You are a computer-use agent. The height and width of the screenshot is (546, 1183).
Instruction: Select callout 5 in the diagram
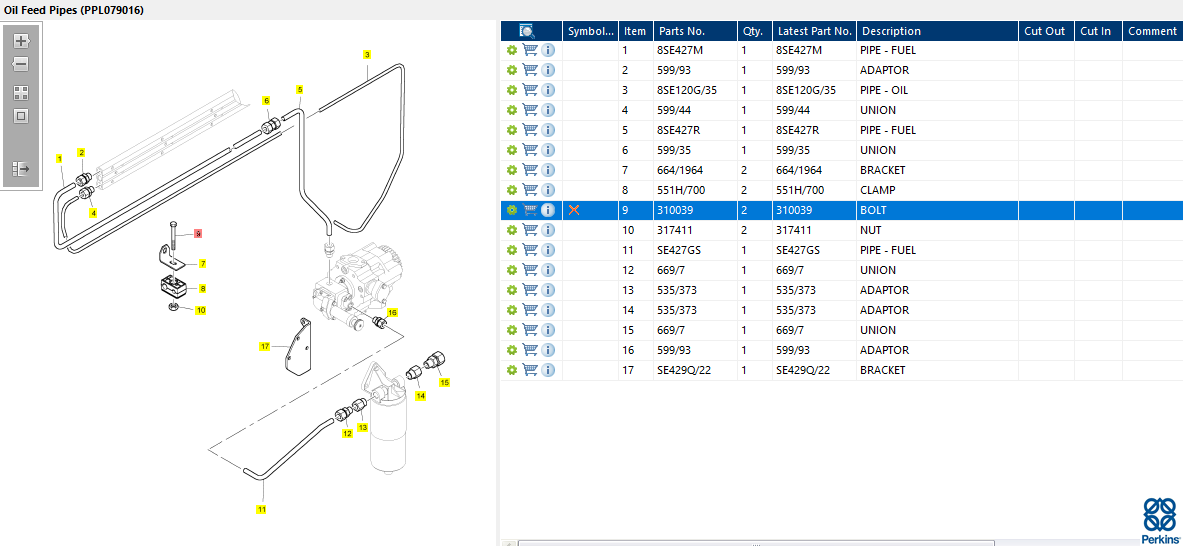click(300, 90)
